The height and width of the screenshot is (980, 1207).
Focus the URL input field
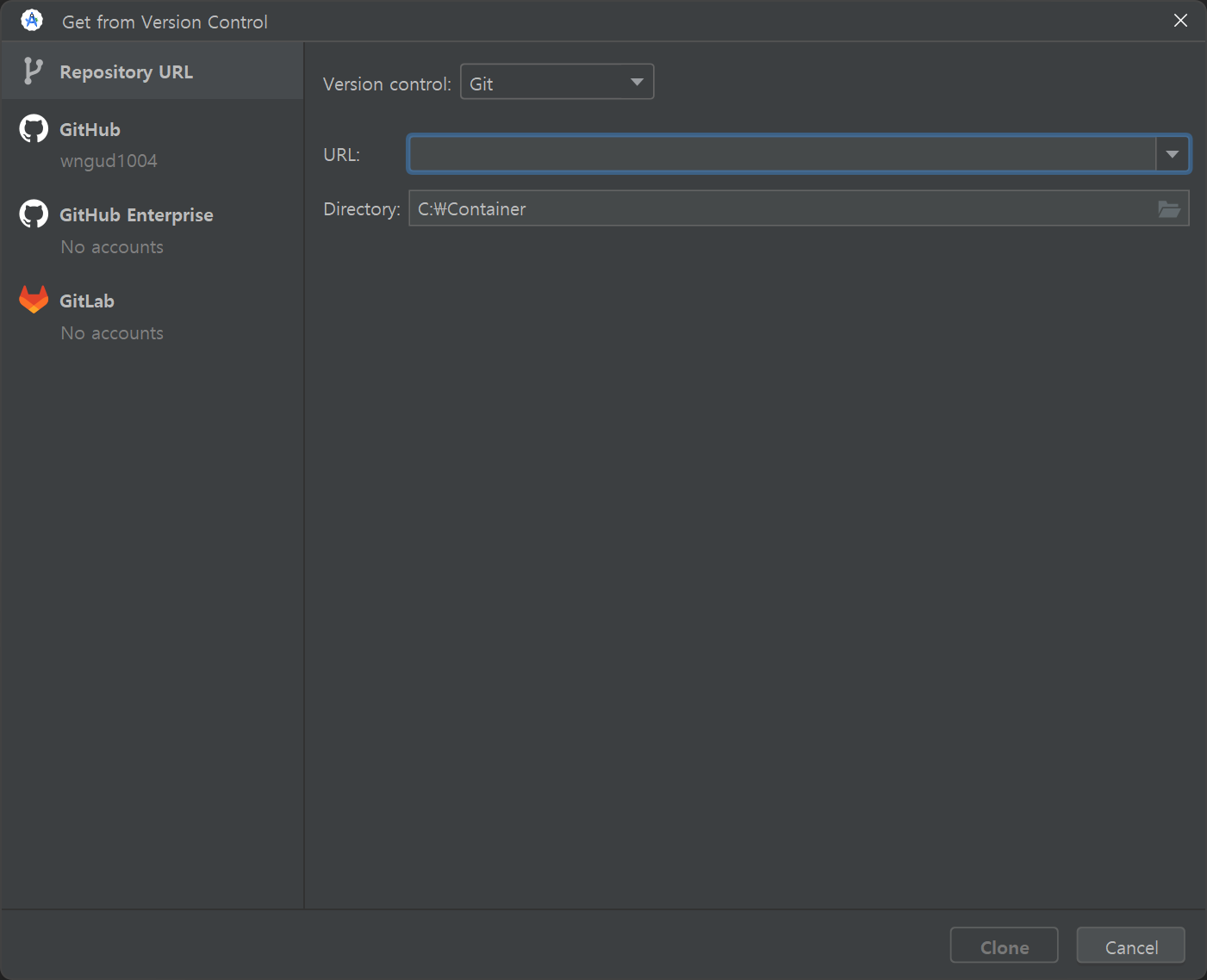click(781, 154)
